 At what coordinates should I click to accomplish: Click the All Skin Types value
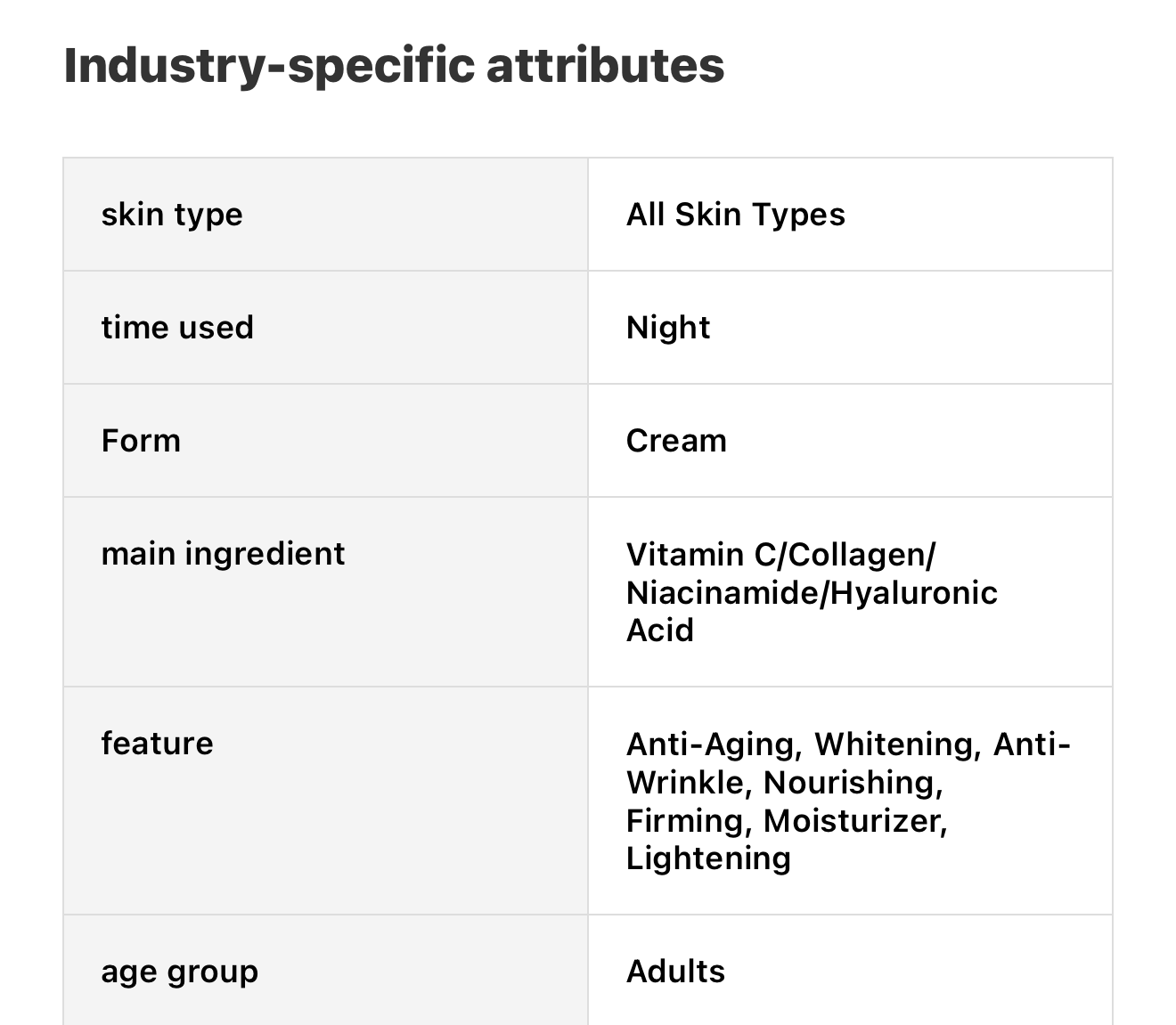(735, 215)
